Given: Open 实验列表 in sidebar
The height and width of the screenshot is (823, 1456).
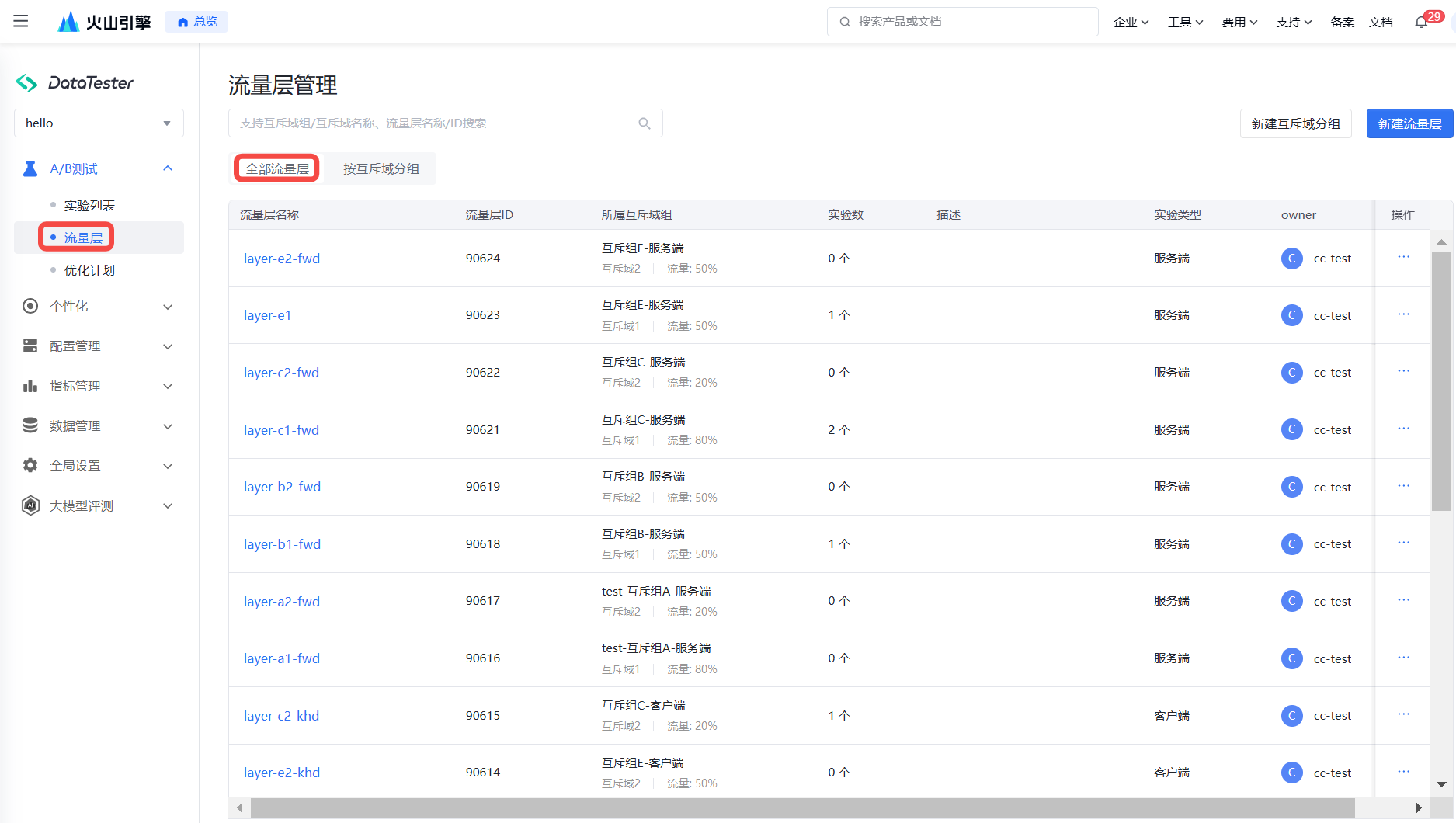Looking at the screenshot, I should tap(89, 205).
